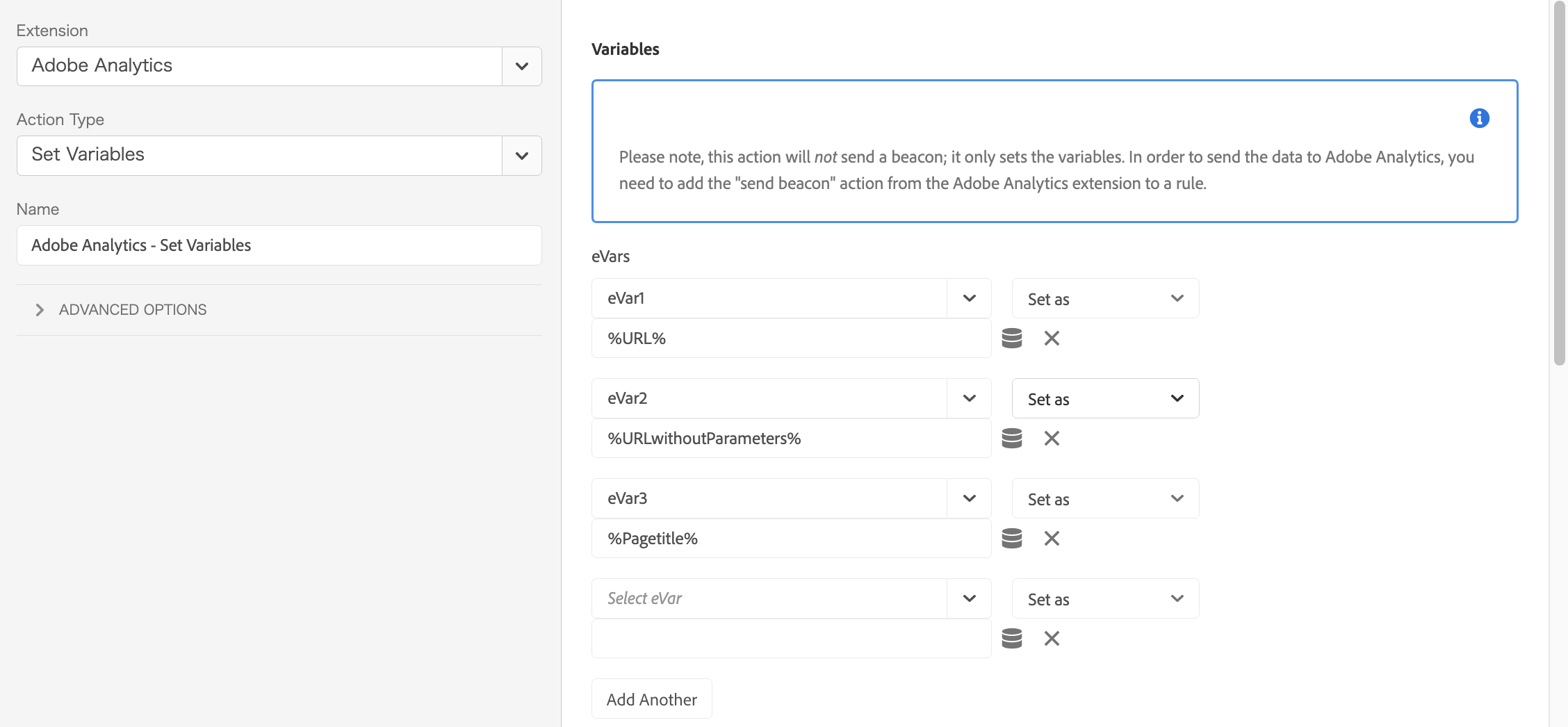
Task: Open data element picker for eVar1 value
Action: [1011, 338]
